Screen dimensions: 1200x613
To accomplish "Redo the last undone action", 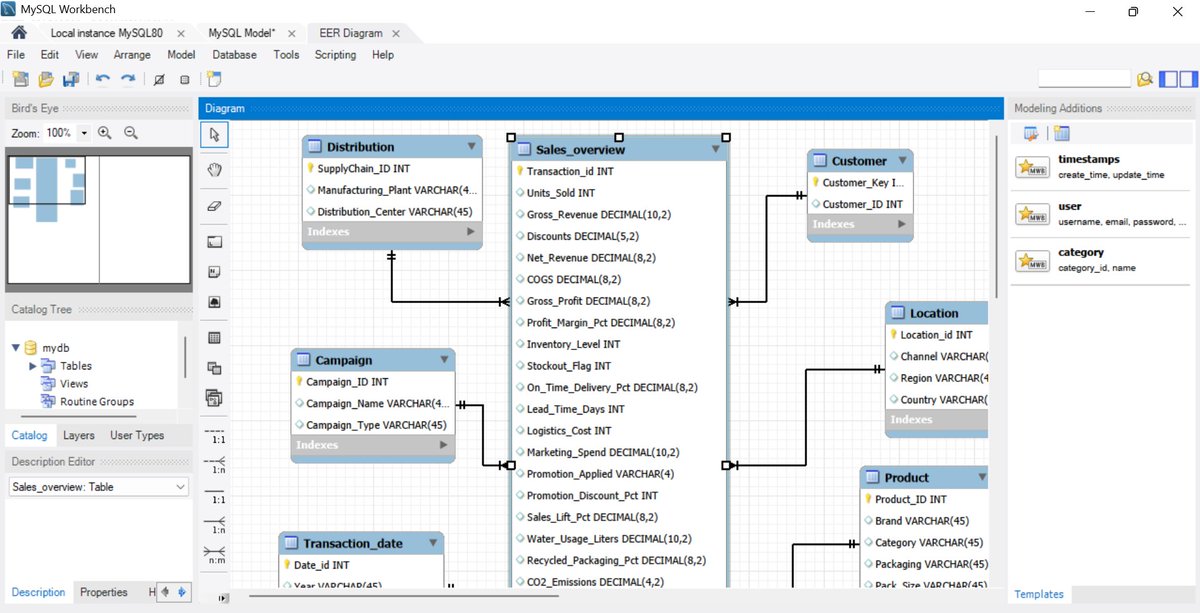I will 128,79.
